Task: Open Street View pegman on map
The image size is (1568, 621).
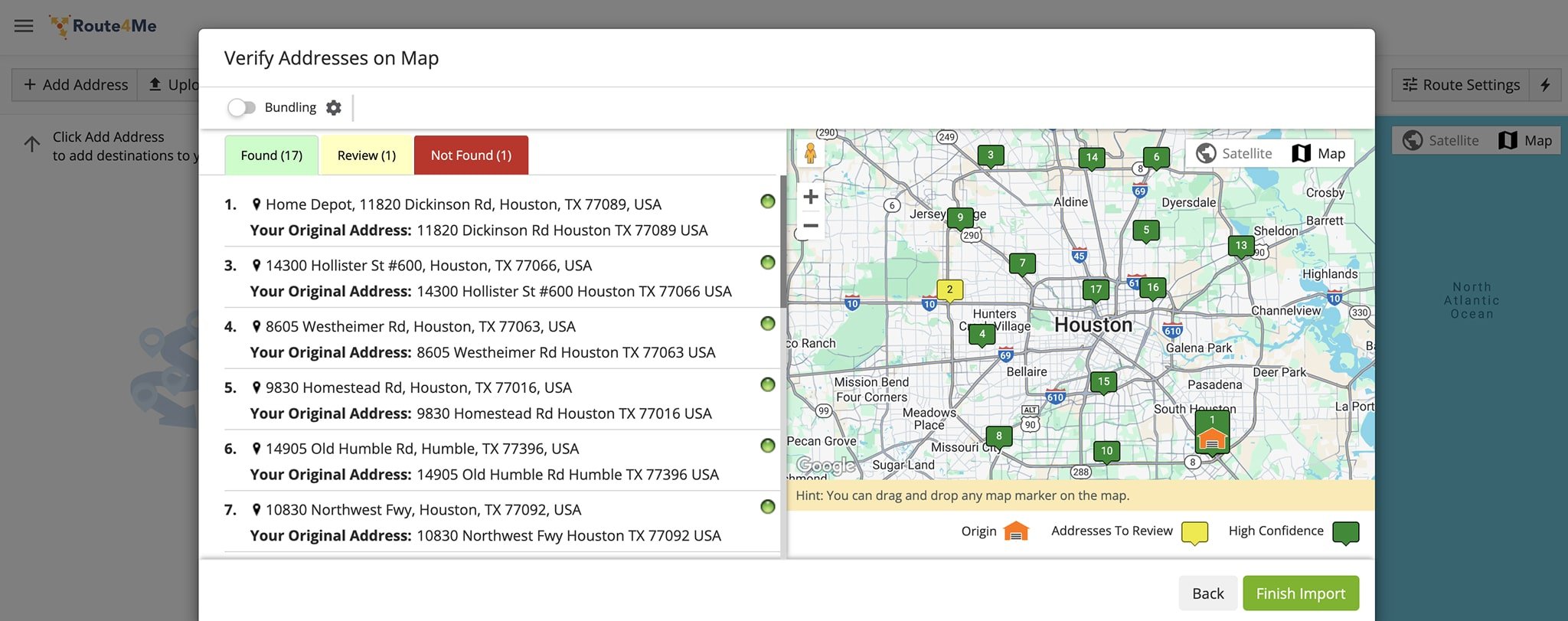Action: tap(810, 154)
